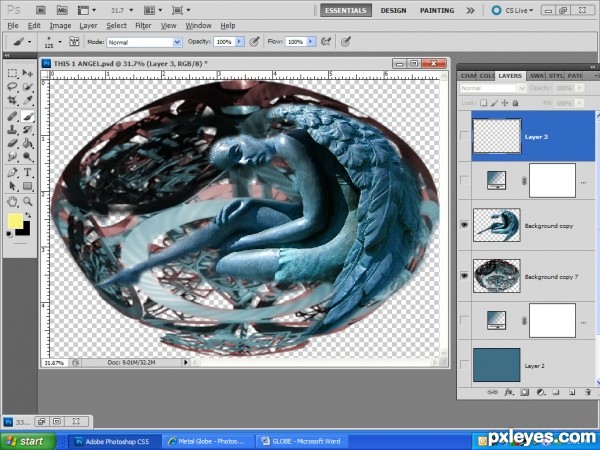600x450 pixels.
Task: Toggle lock position in Layers panel
Action: pyautogui.click(x=505, y=103)
